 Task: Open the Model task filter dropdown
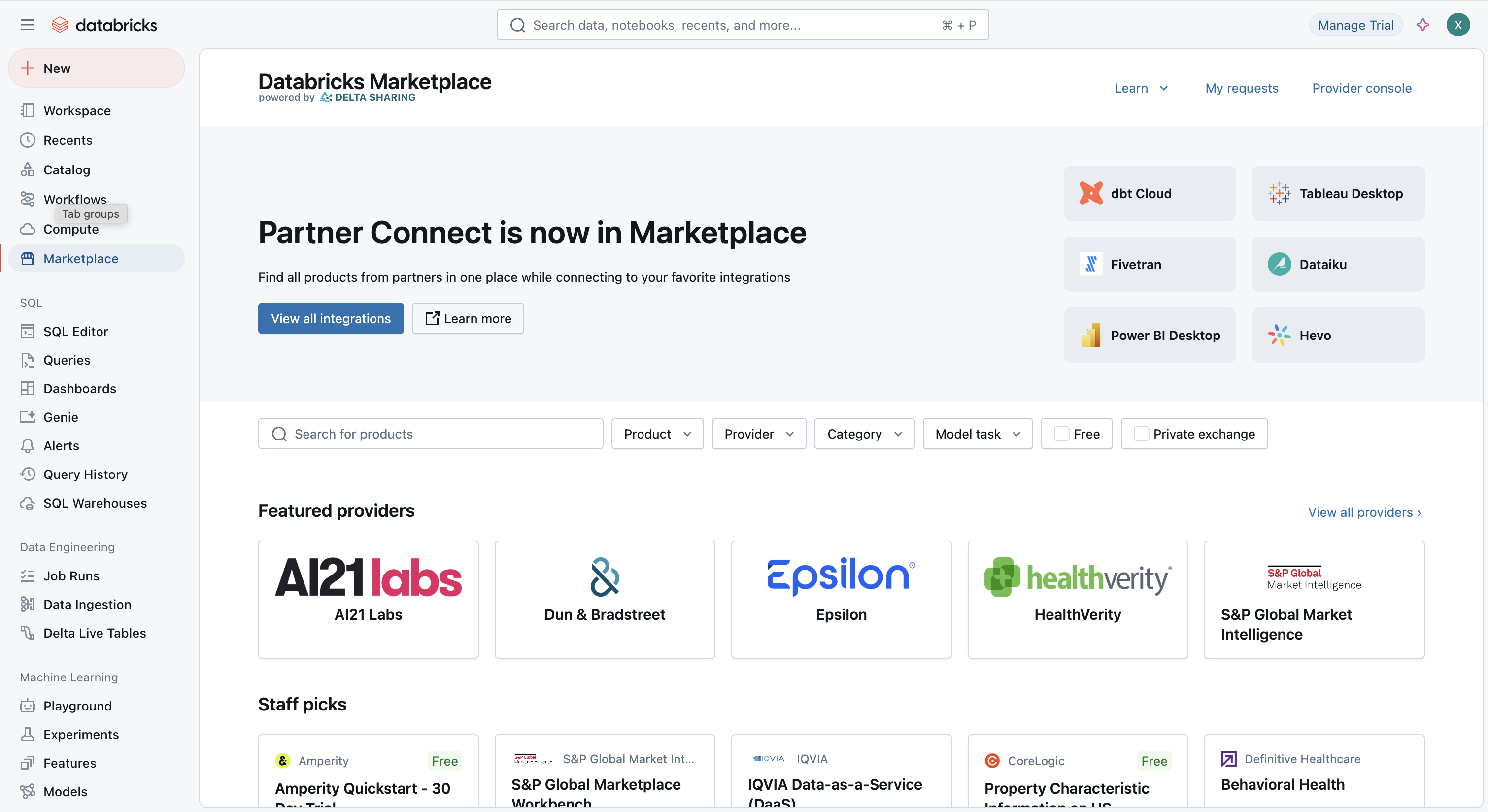point(978,434)
